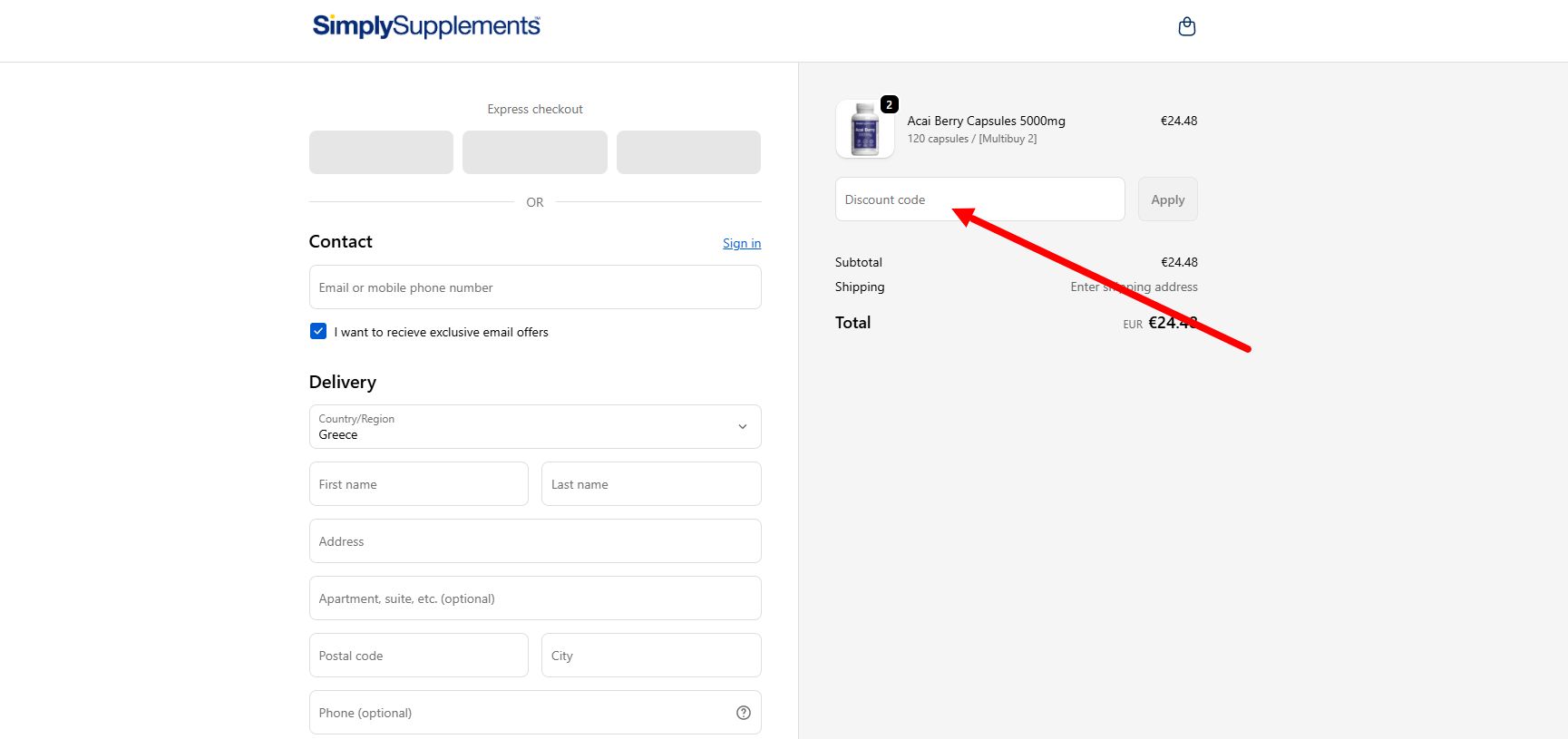Screen dimensions: 1568x739
Task: Focus Apartment, suite, etc. field
Action: point(535,598)
